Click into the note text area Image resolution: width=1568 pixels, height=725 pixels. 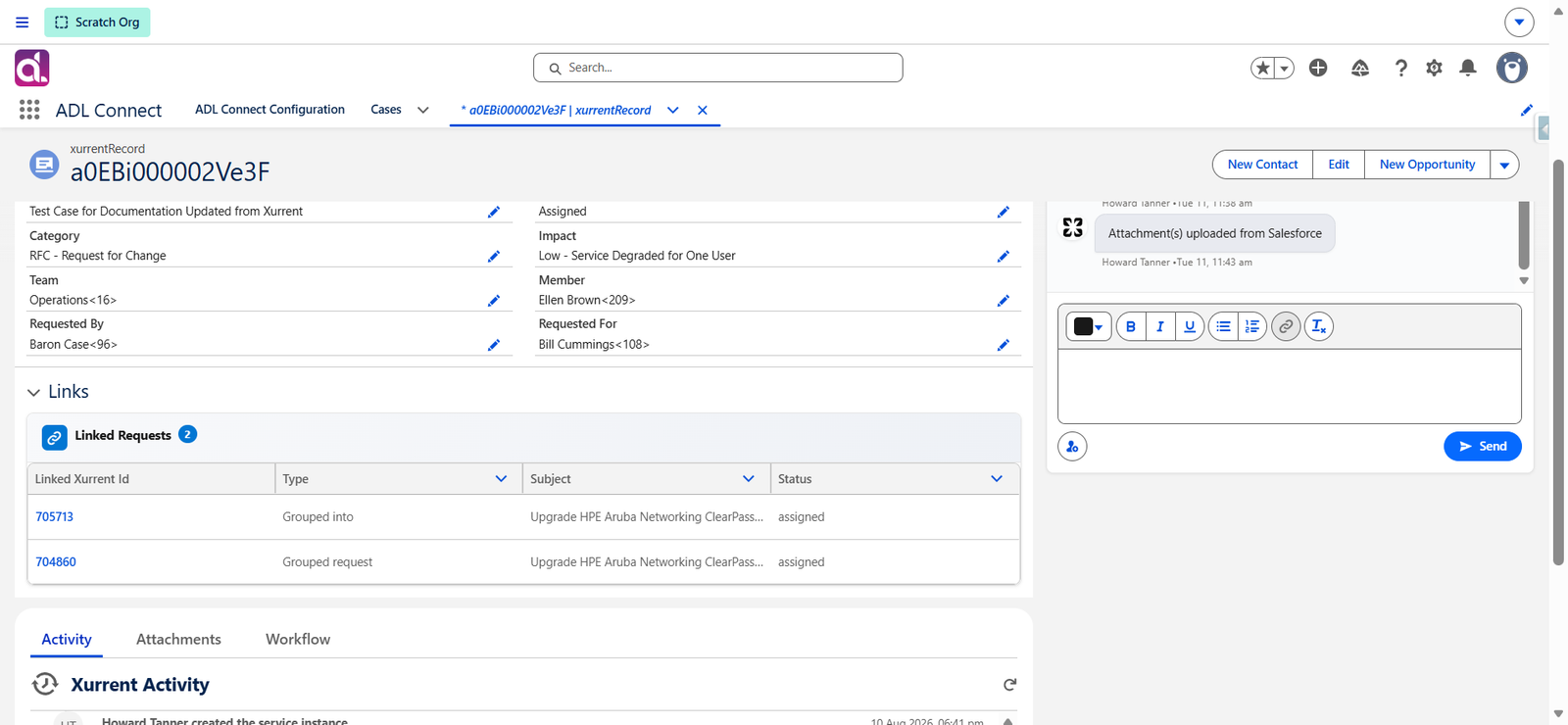[1290, 386]
